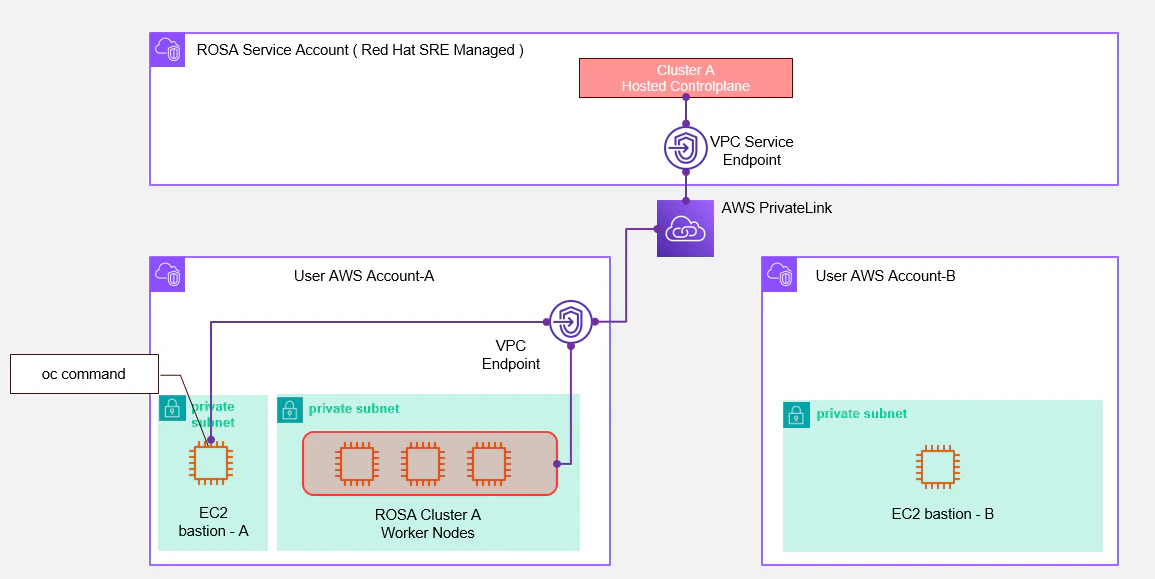Click the VPC Service Endpoint label

751,150
